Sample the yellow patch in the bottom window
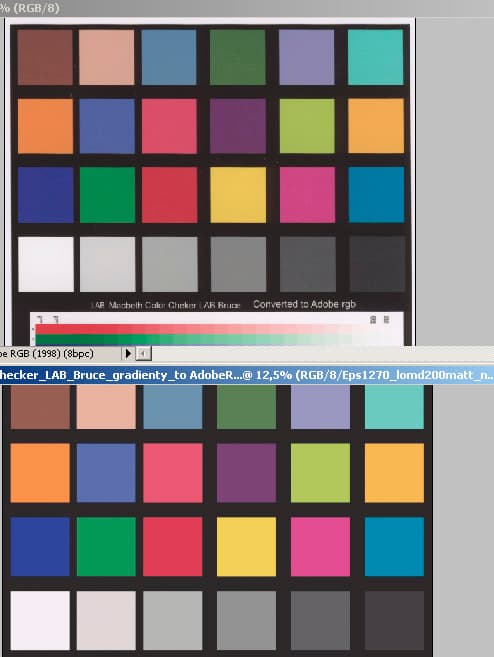This screenshot has width=494, height=657. (246, 546)
